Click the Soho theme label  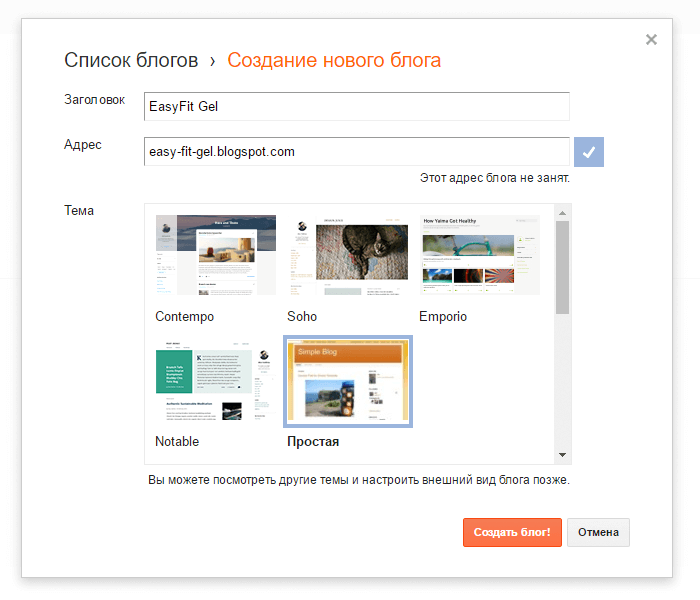pos(302,317)
